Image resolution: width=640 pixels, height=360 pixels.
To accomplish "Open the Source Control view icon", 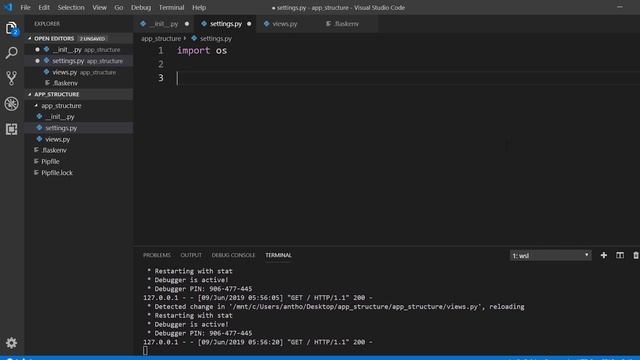I will pos(11,78).
